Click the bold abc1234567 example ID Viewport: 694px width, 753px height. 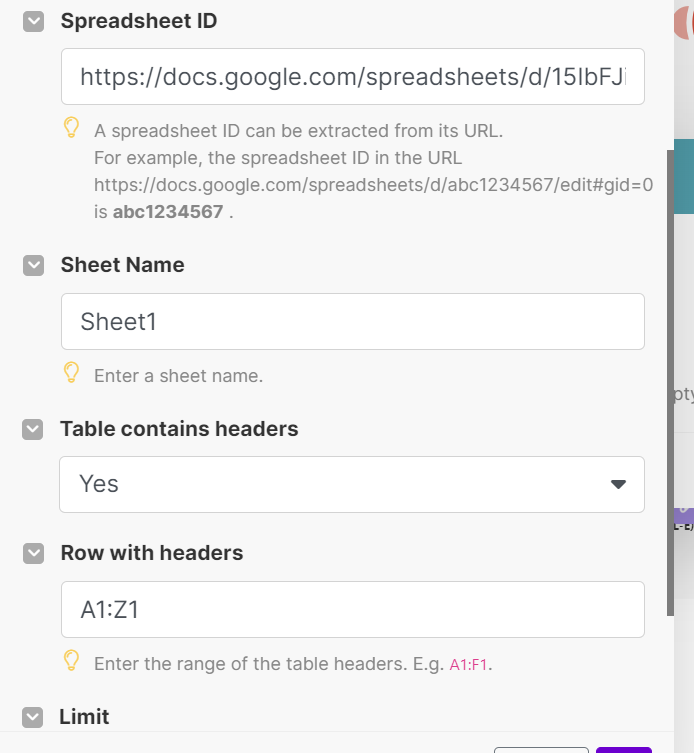click(167, 212)
